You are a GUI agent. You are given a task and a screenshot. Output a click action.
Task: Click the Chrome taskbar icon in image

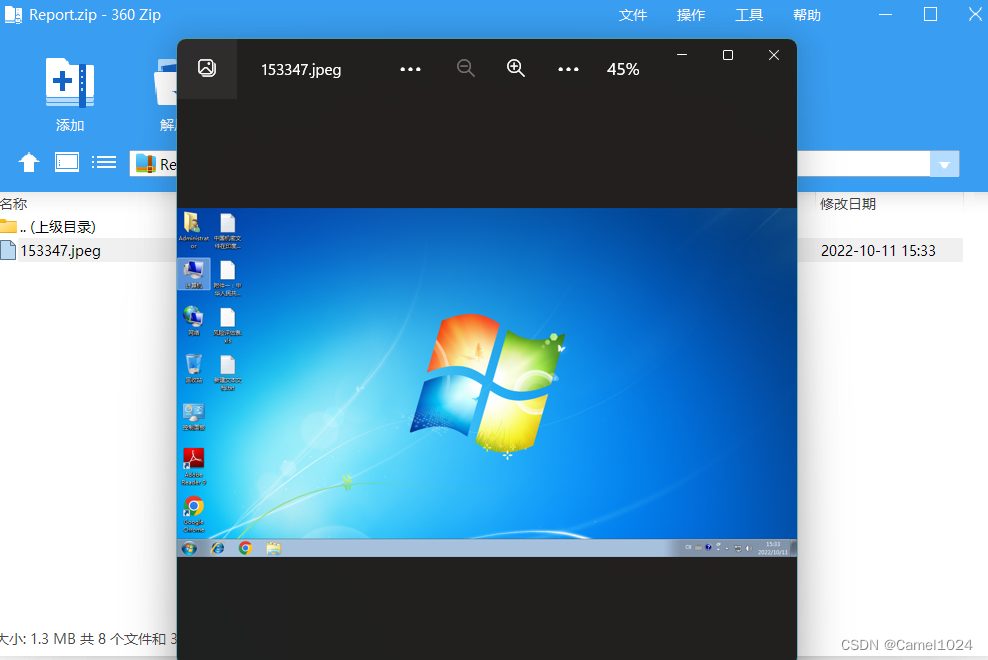pyautogui.click(x=245, y=548)
